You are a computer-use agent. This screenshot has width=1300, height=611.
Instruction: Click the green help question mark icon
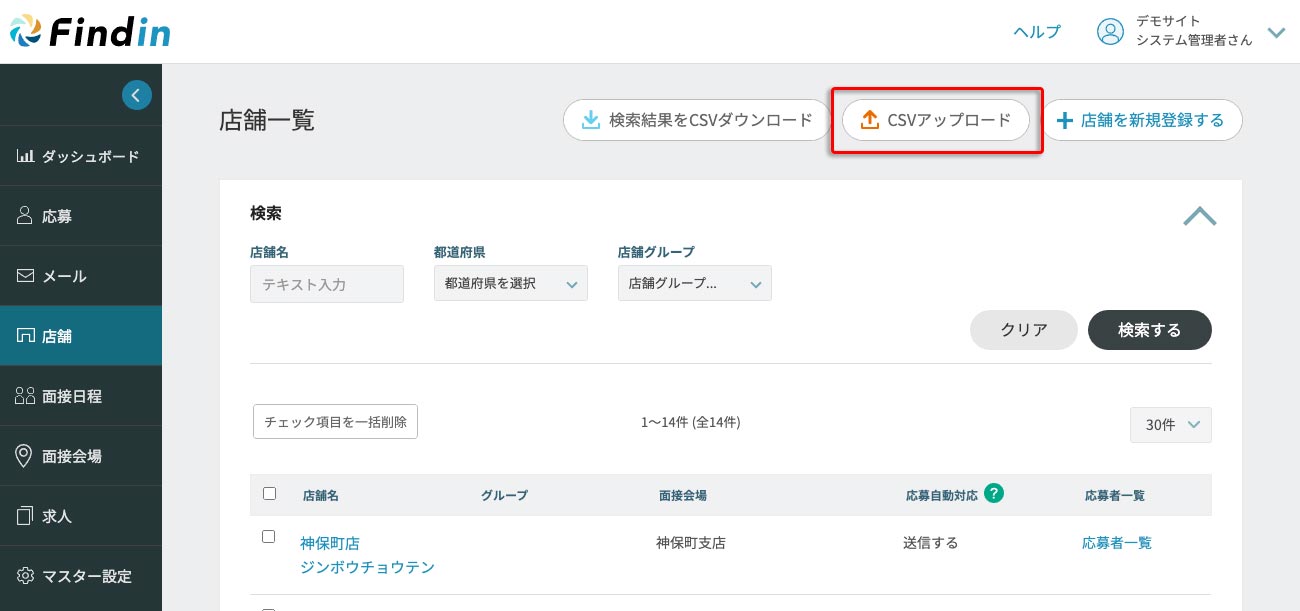(993, 493)
